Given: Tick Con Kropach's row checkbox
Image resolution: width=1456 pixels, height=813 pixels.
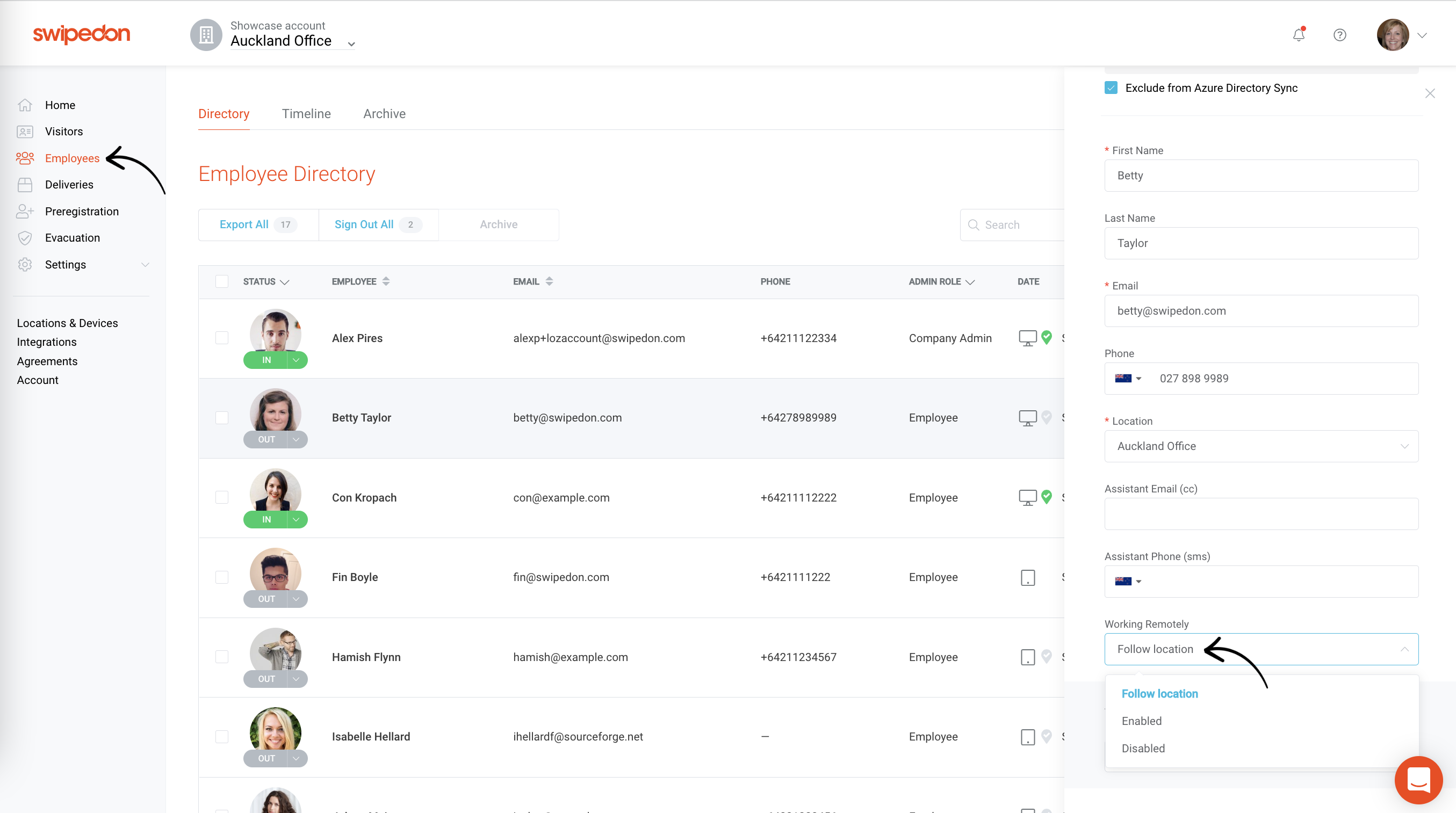Looking at the screenshot, I should point(221,497).
